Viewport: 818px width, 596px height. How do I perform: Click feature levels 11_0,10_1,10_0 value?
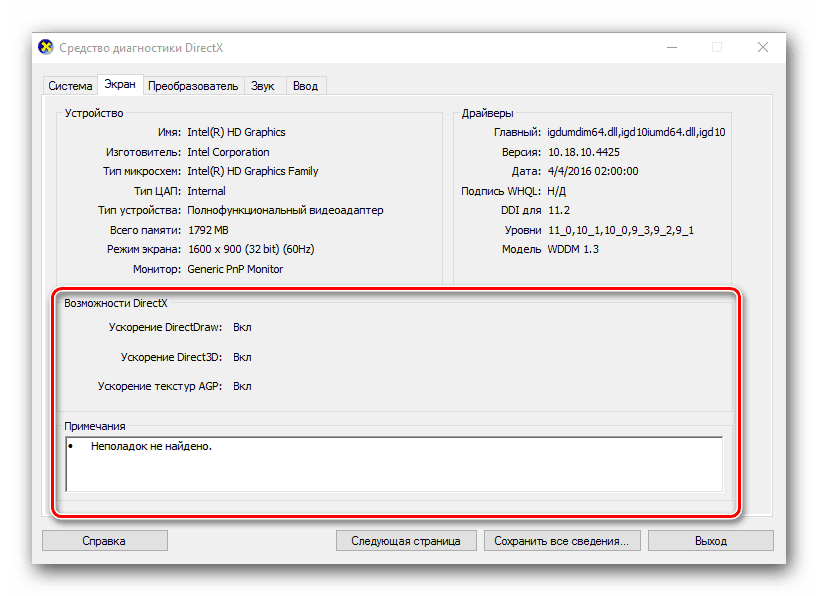click(x=621, y=230)
